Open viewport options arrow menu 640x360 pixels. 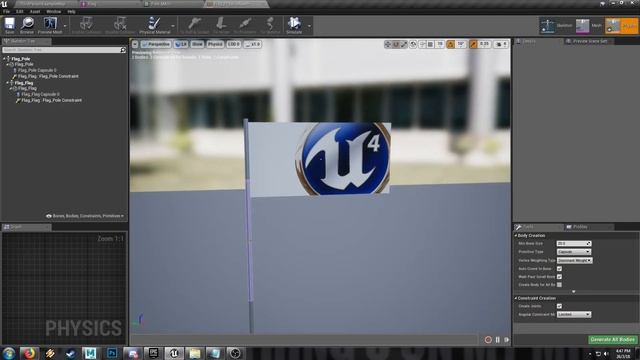tap(135, 44)
